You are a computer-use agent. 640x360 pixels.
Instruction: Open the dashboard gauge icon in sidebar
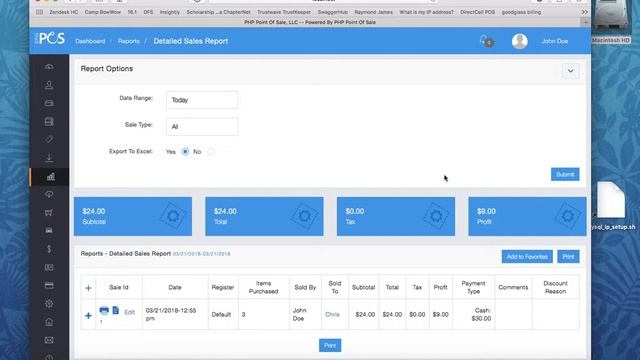pos(49,67)
